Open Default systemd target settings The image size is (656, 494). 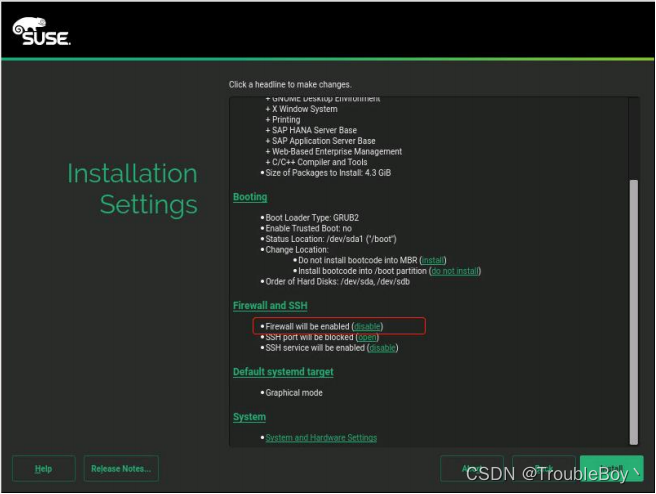point(283,372)
